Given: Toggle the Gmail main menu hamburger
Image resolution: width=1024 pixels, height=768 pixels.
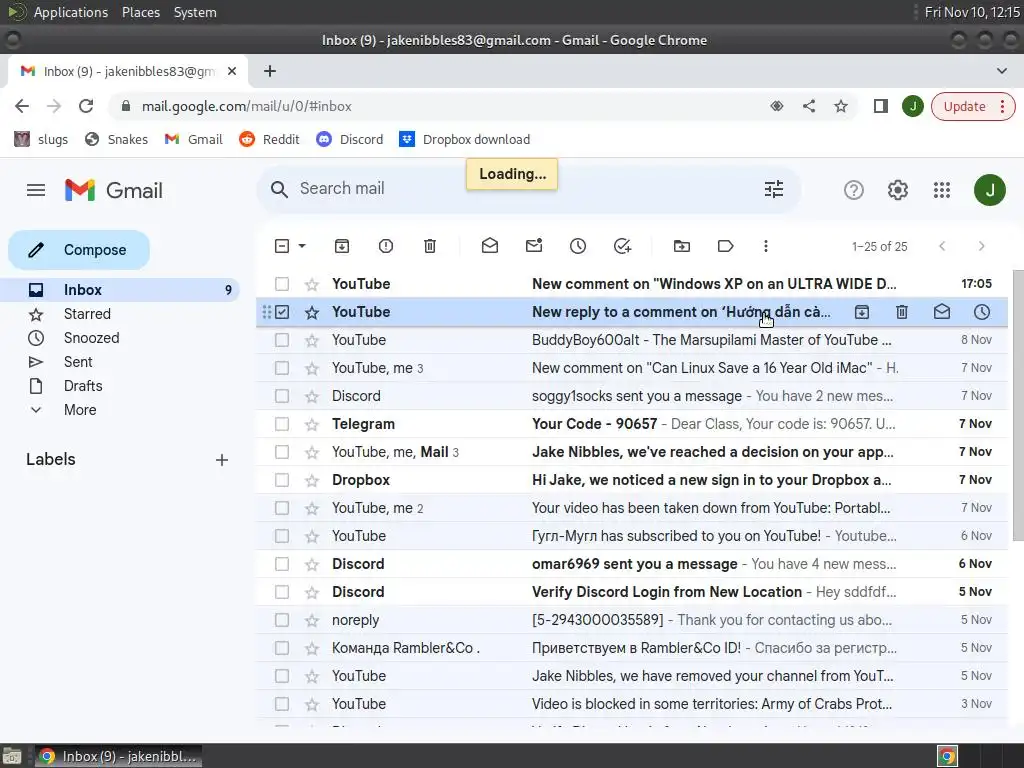Looking at the screenshot, I should pos(36,190).
